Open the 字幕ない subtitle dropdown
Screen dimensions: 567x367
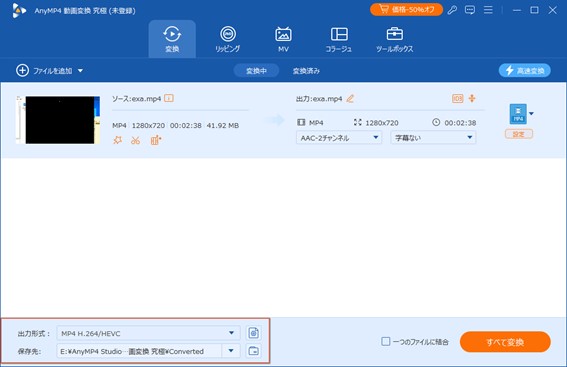(433, 137)
